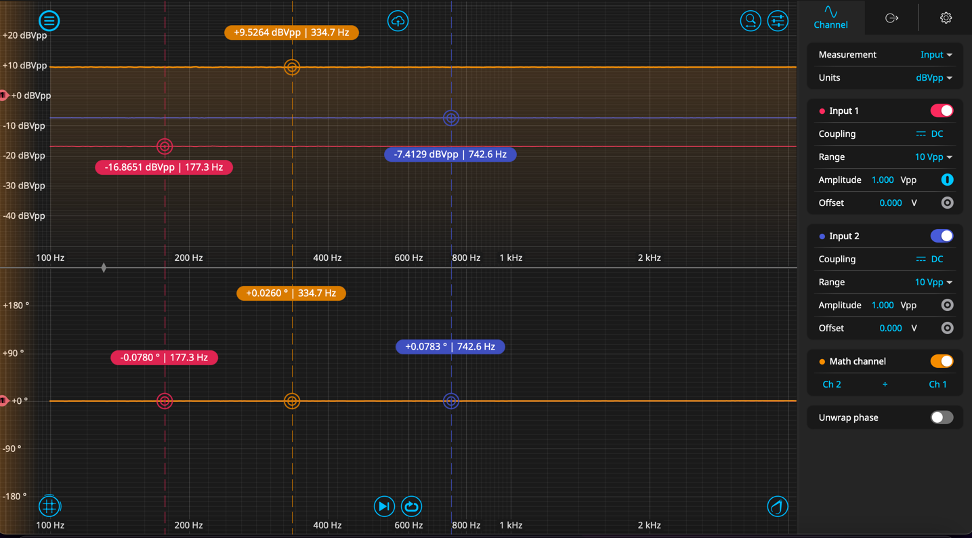The height and width of the screenshot is (538, 972).
Task: Edit Input 2 Amplitude 1.000 value
Action: point(883,305)
